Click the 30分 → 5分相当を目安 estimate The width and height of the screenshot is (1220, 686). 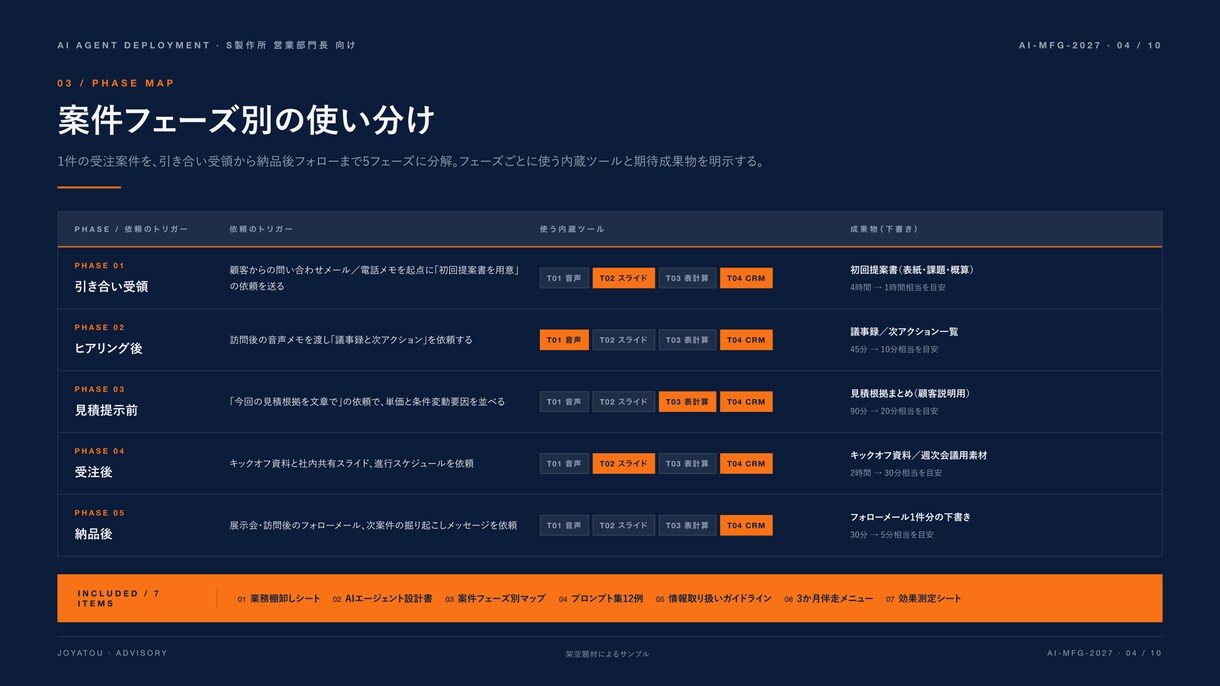pos(892,536)
